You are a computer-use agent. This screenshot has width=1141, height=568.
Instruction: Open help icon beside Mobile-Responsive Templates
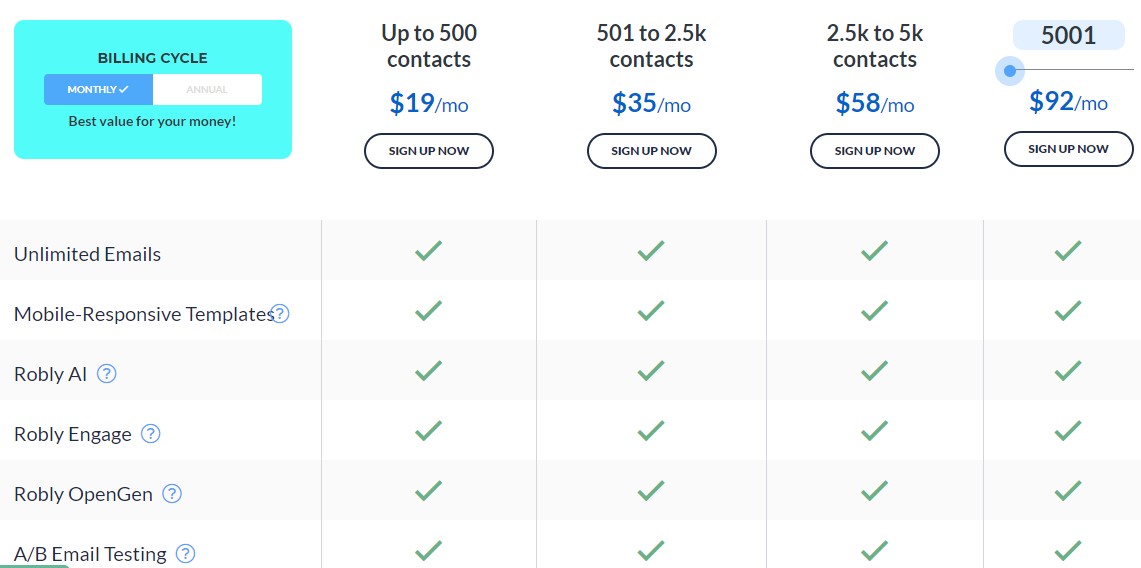click(x=280, y=314)
